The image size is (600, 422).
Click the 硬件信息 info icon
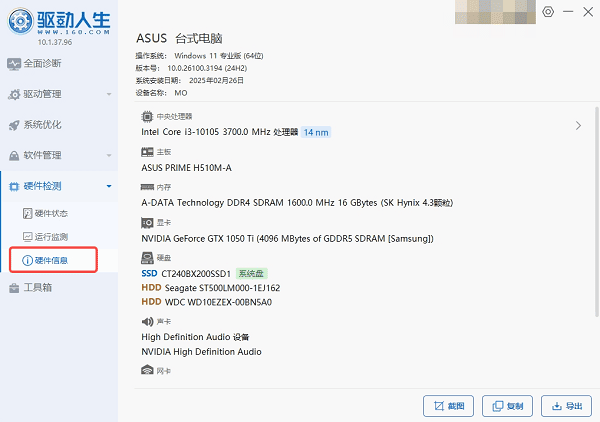click(28, 261)
